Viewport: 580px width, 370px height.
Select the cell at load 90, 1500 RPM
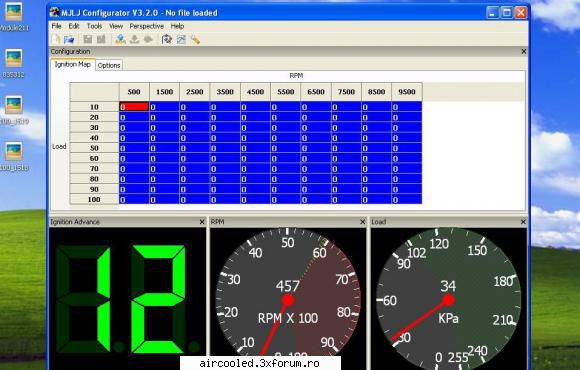164,189
